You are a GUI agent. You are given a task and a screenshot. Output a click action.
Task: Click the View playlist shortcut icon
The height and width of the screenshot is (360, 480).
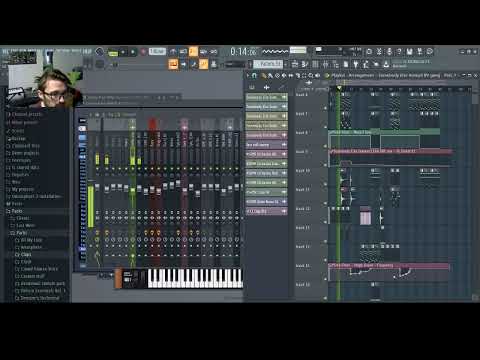(x=295, y=64)
